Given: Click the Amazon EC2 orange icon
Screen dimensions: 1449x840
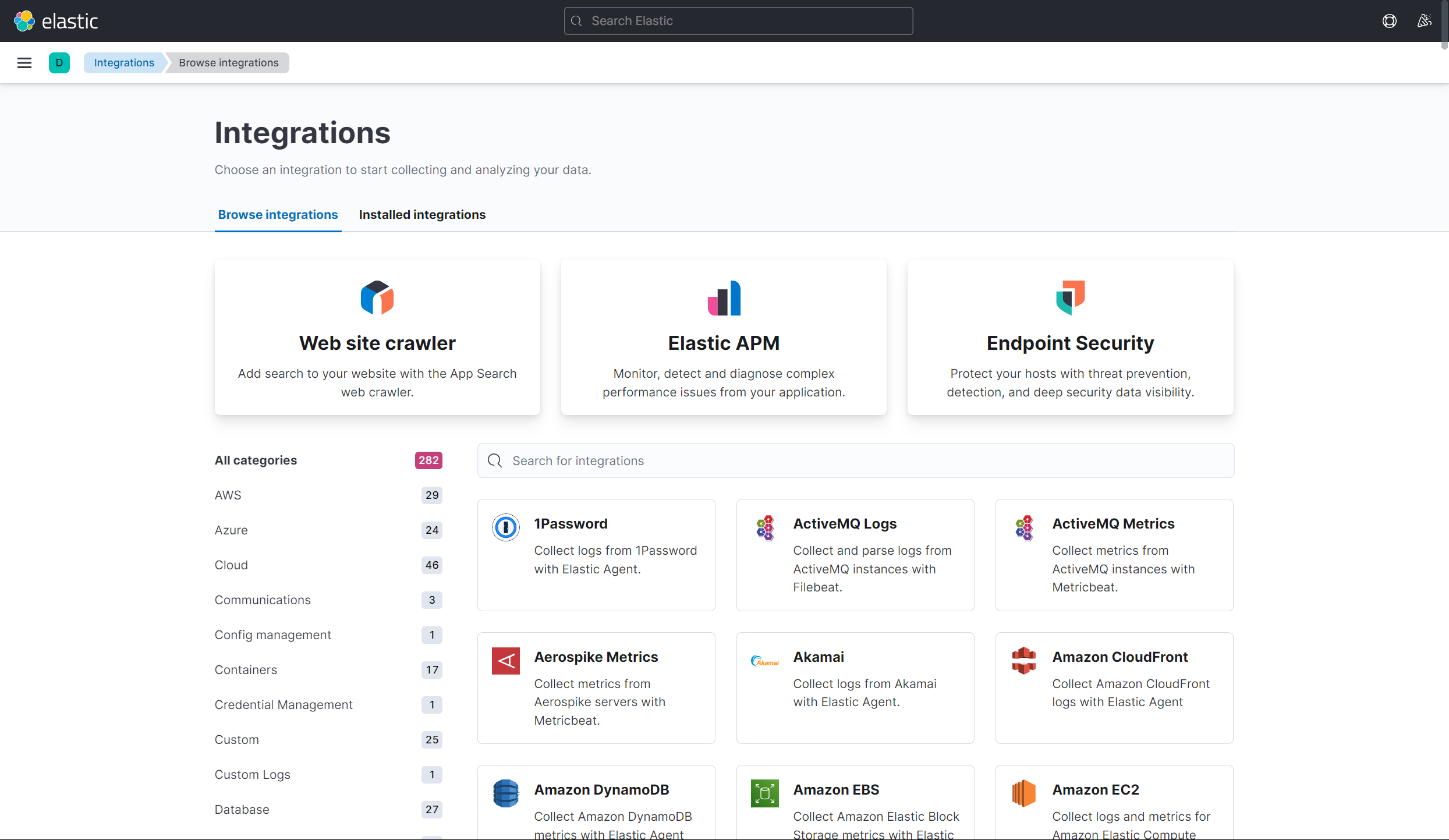Looking at the screenshot, I should [x=1024, y=793].
